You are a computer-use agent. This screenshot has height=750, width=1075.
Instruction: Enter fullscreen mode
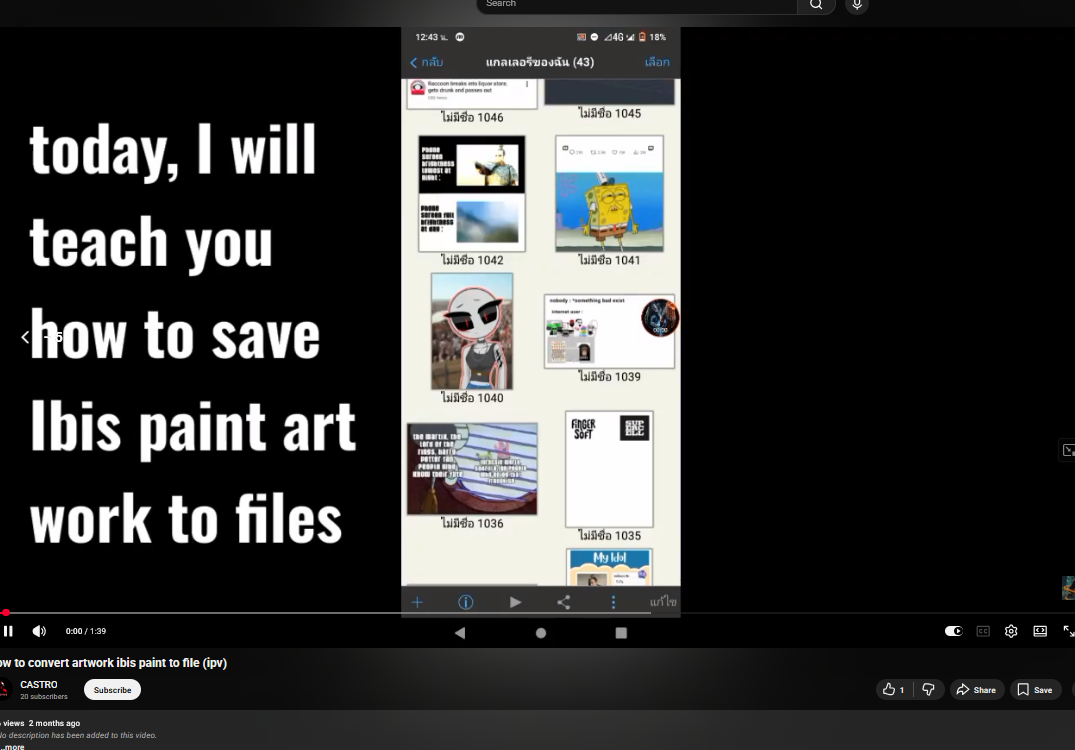1068,631
